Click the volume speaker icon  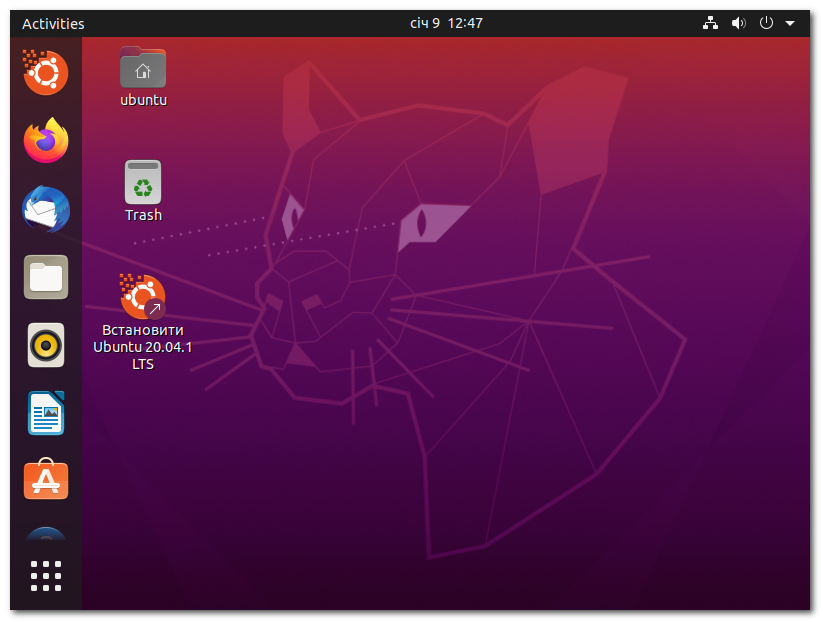tap(738, 22)
